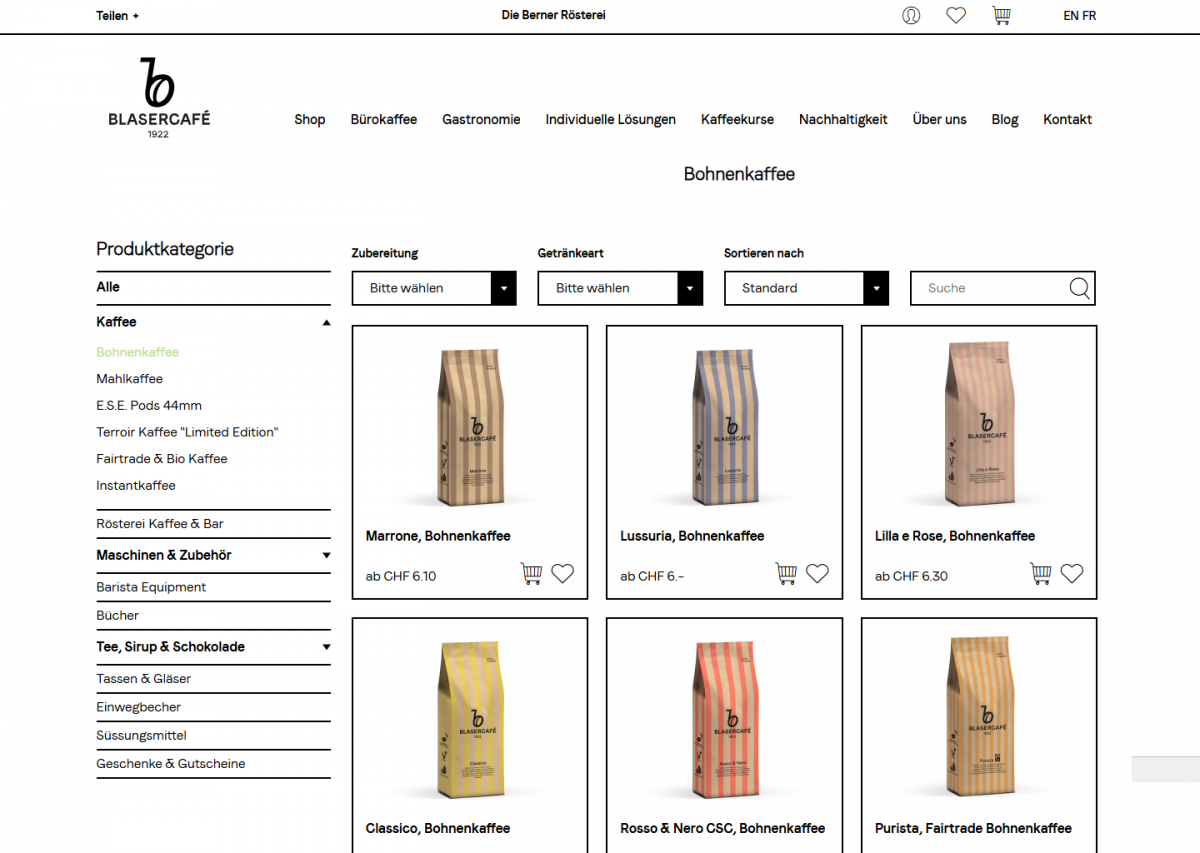Open the Einwegbecher category

pyautogui.click(x=139, y=707)
